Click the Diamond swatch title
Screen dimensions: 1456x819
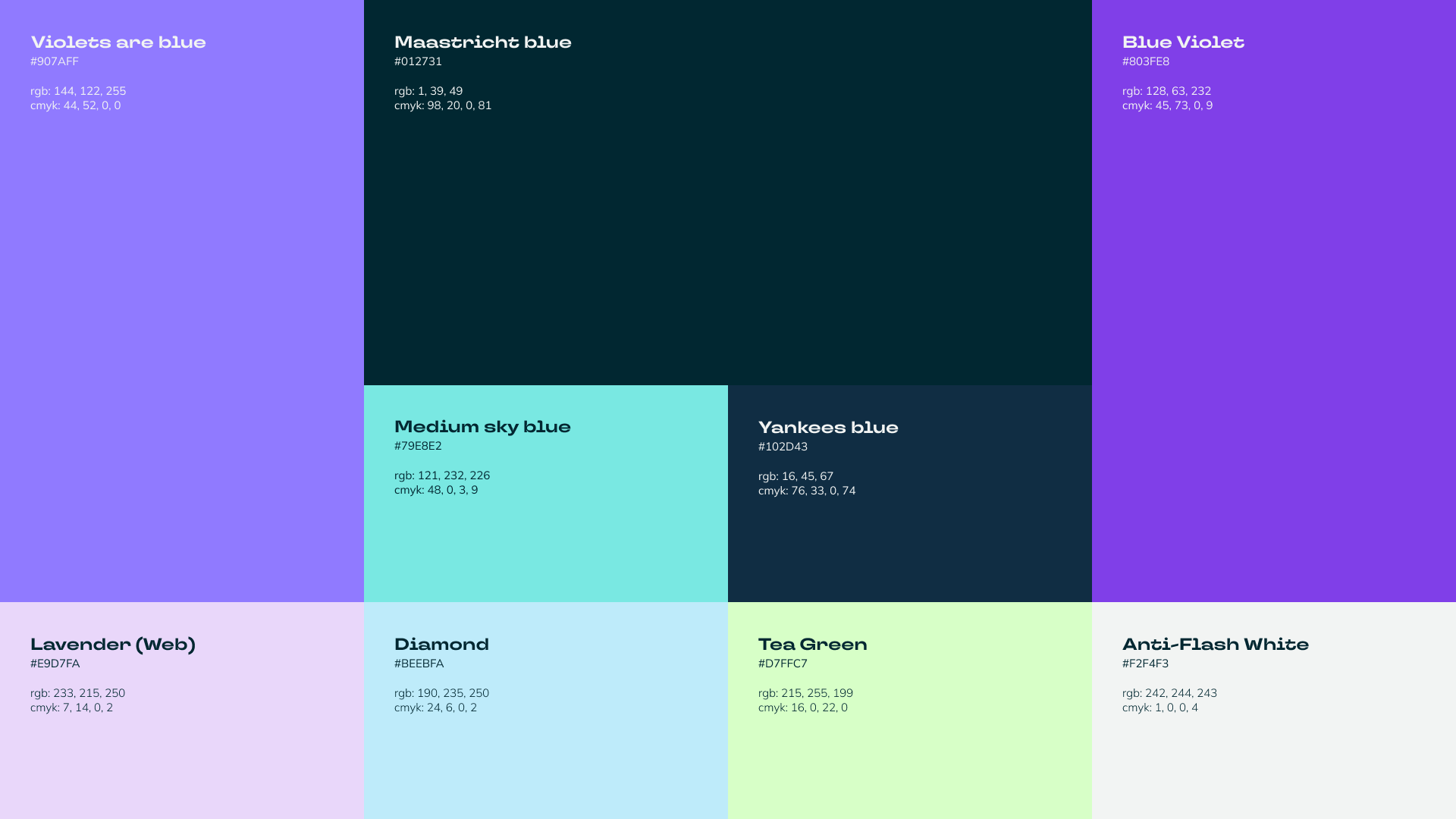tap(441, 645)
